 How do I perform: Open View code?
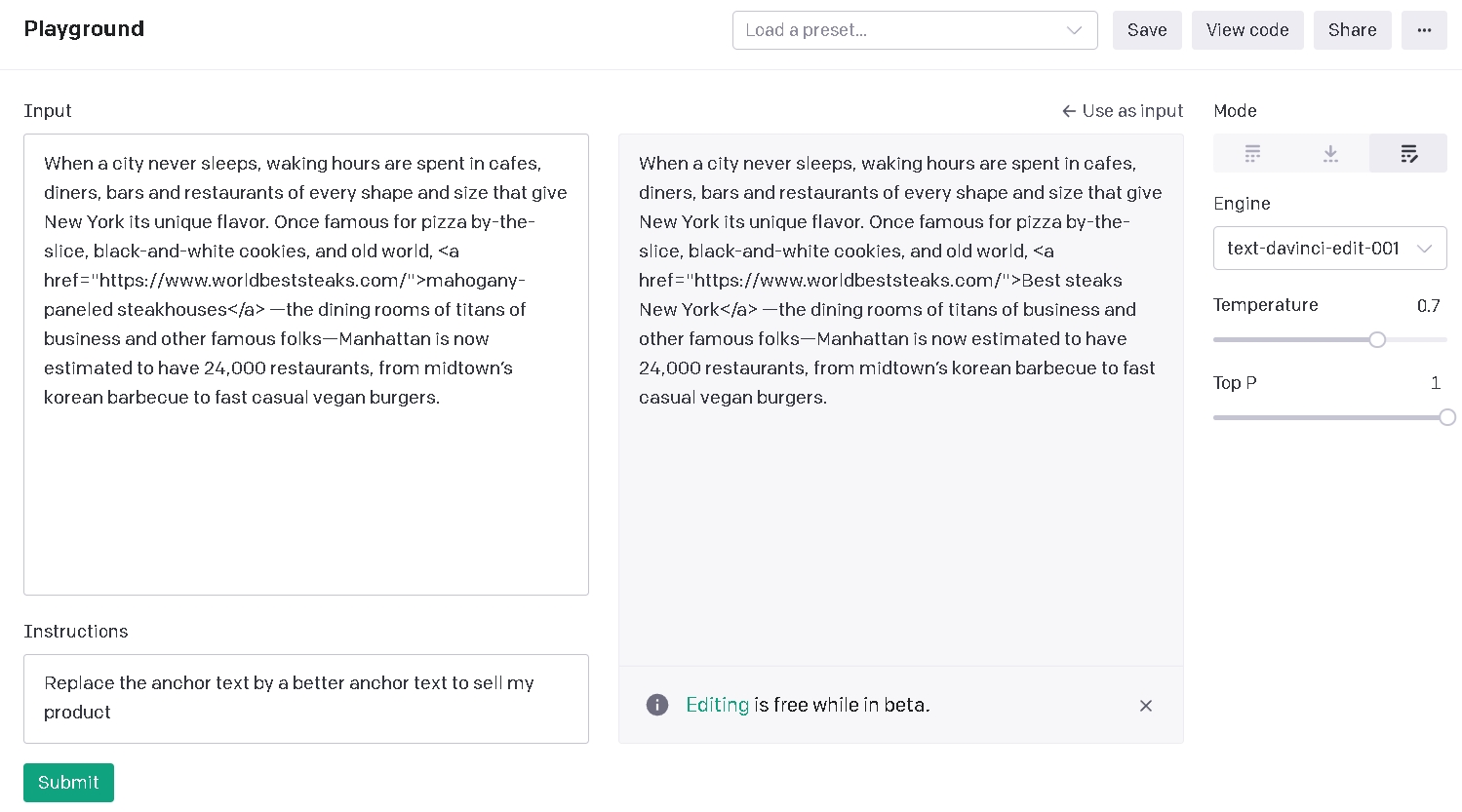coord(1247,30)
